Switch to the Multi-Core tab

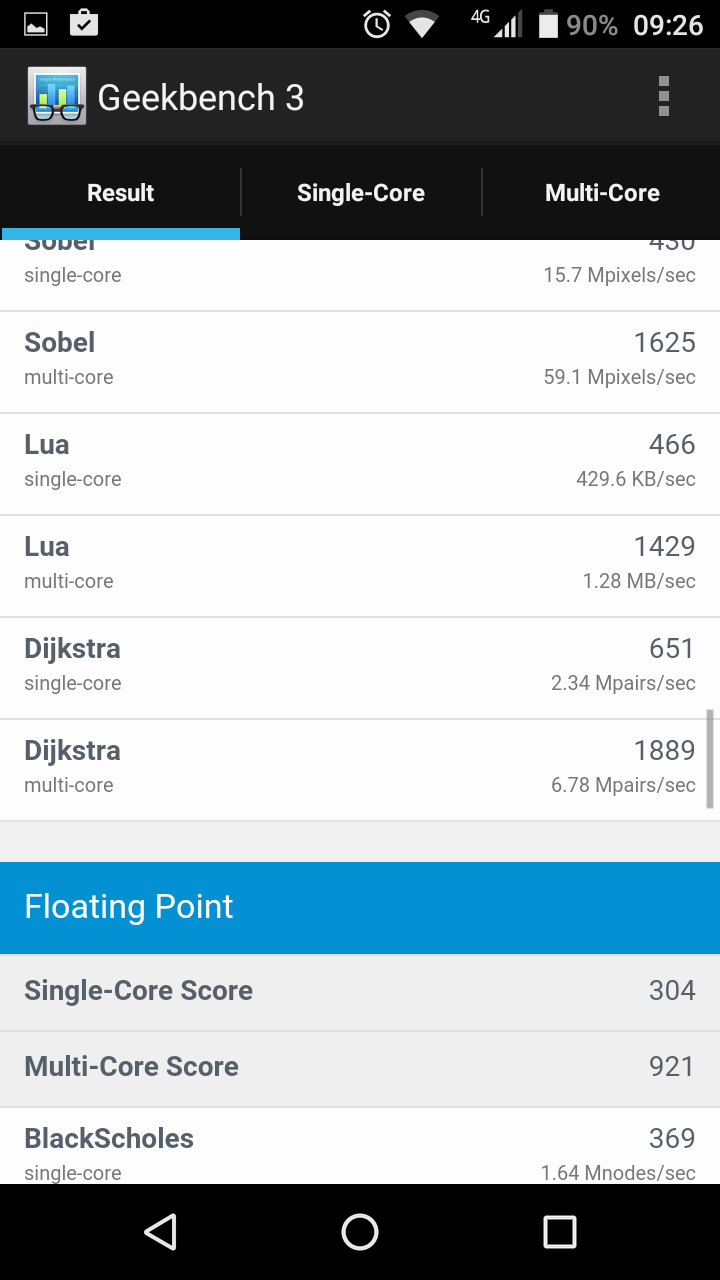tap(602, 193)
